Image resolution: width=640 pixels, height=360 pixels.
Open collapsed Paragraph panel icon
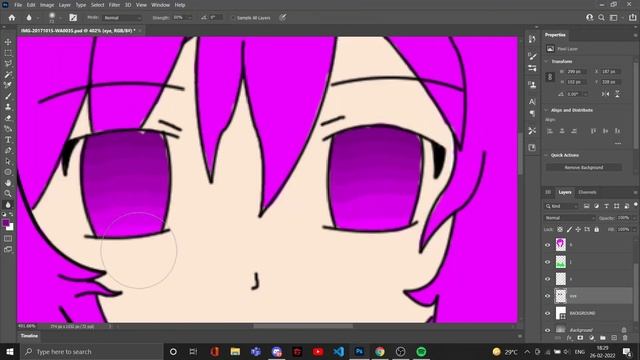pyautogui.click(x=532, y=113)
